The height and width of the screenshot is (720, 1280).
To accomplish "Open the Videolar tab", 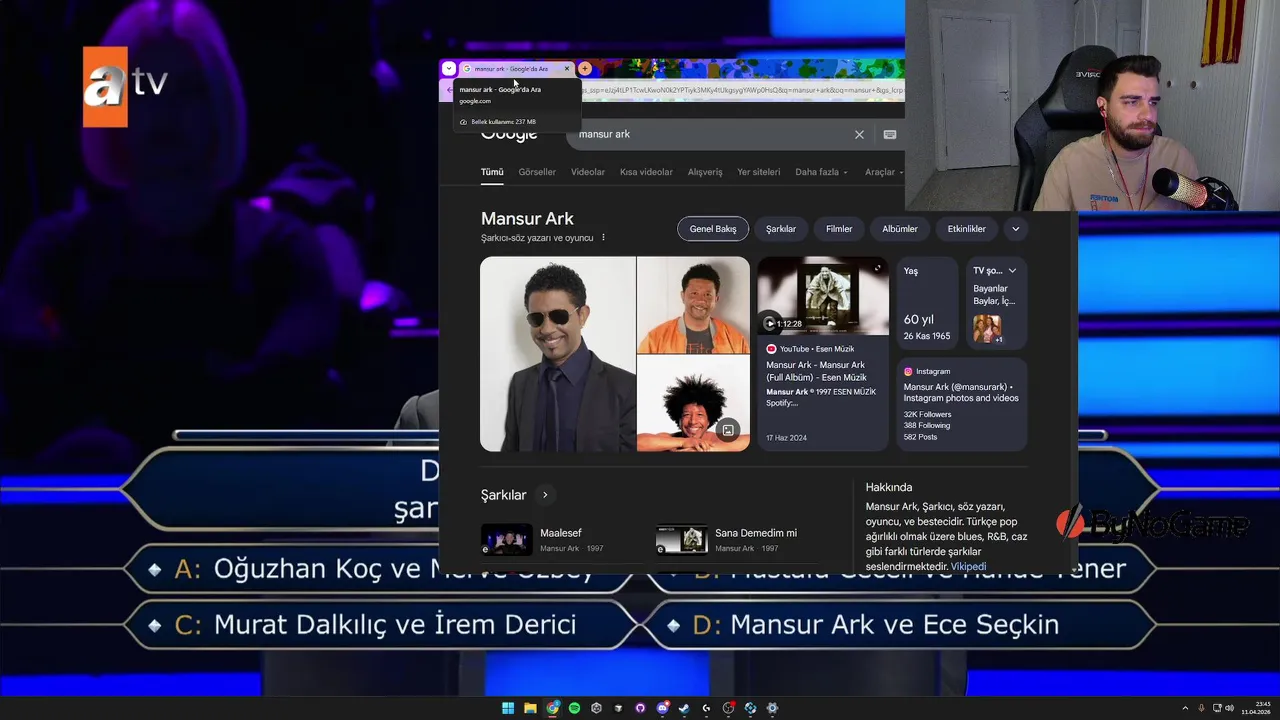I will (x=588, y=172).
